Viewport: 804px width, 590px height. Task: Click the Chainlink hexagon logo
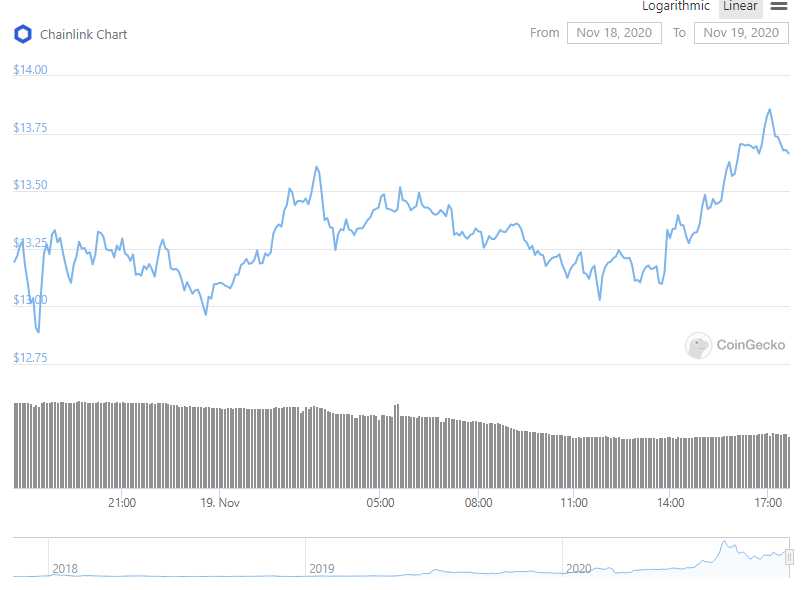click(x=22, y=34)
